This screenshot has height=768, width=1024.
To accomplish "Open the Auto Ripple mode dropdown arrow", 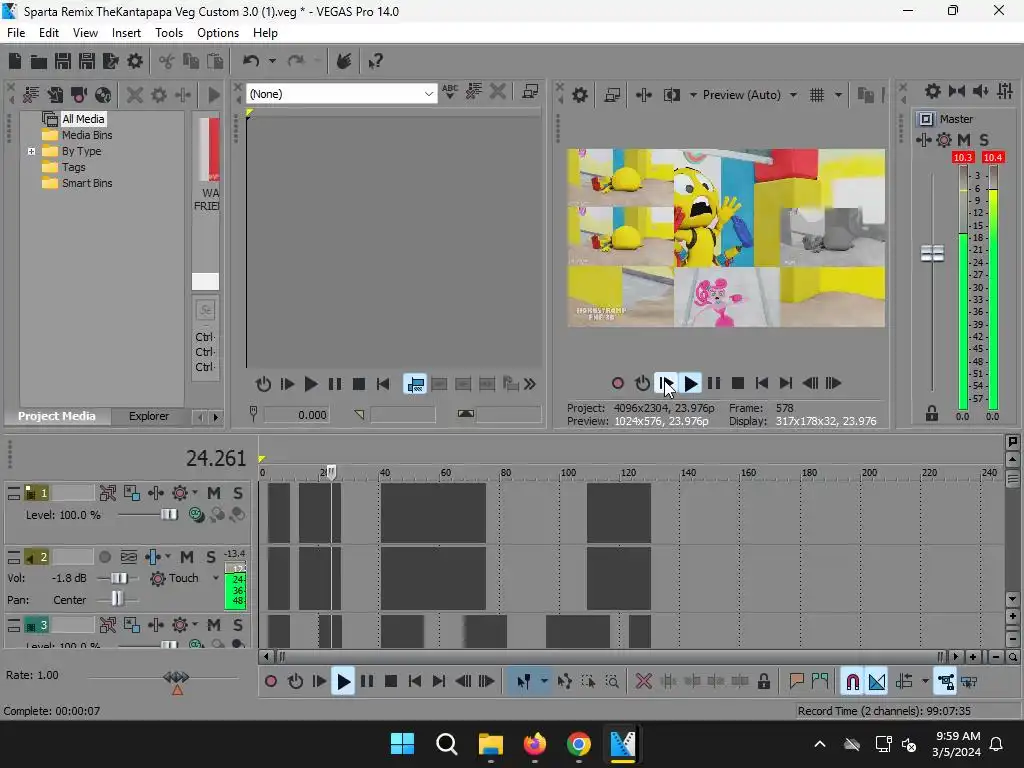I will (x=925, y=682).
